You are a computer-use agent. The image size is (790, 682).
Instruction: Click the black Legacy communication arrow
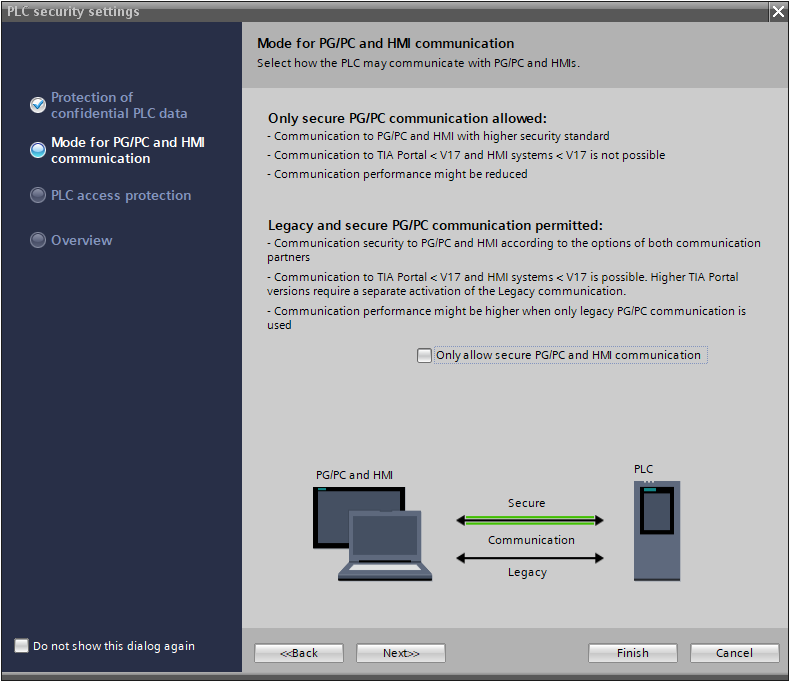tap(530, 558)
